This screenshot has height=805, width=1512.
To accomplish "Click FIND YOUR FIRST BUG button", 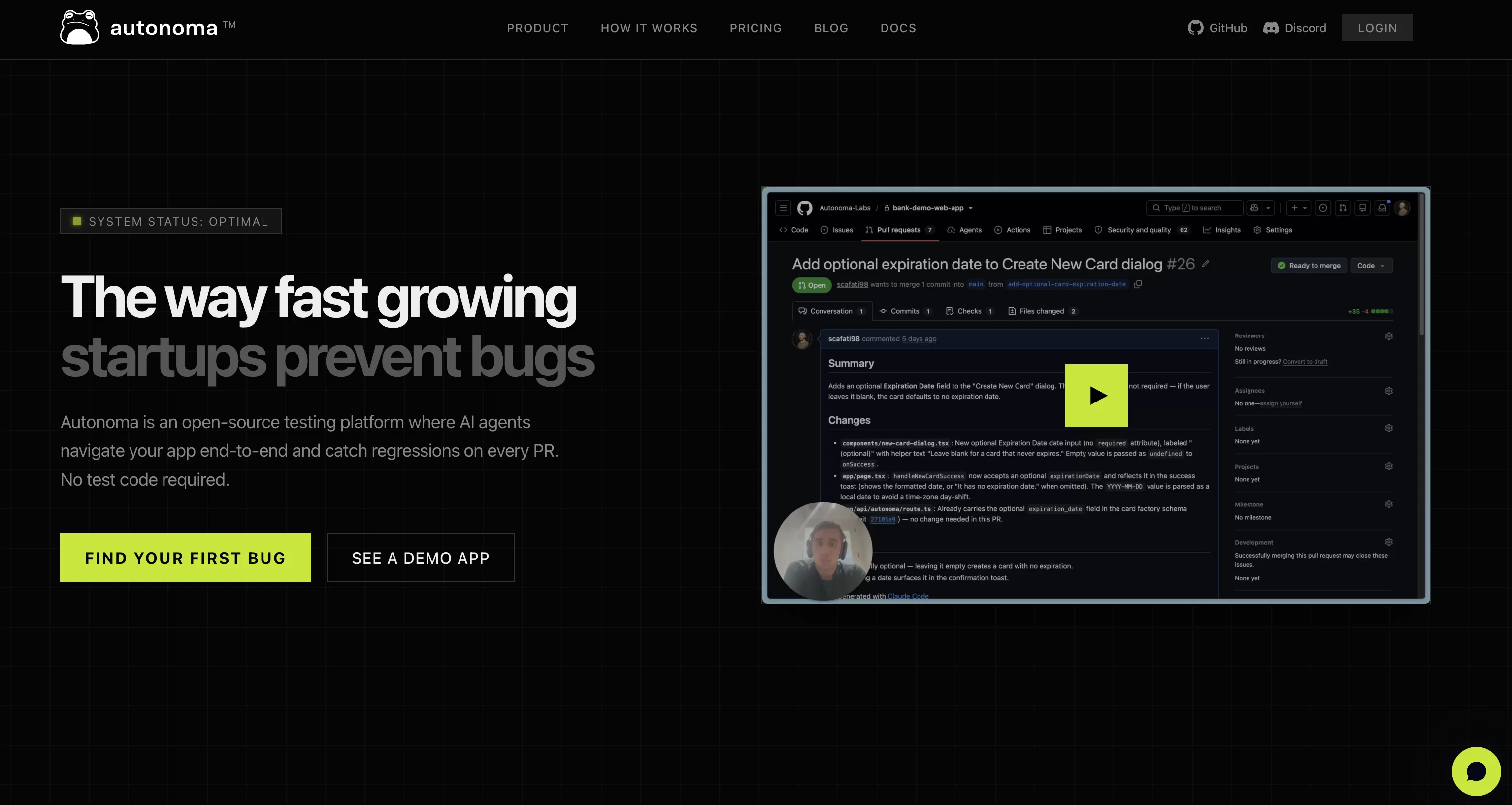I will [186, 558].
